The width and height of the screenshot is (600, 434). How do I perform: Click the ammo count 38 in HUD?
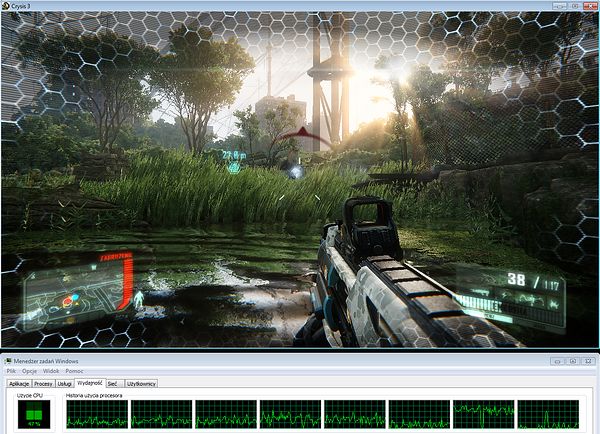516,280
